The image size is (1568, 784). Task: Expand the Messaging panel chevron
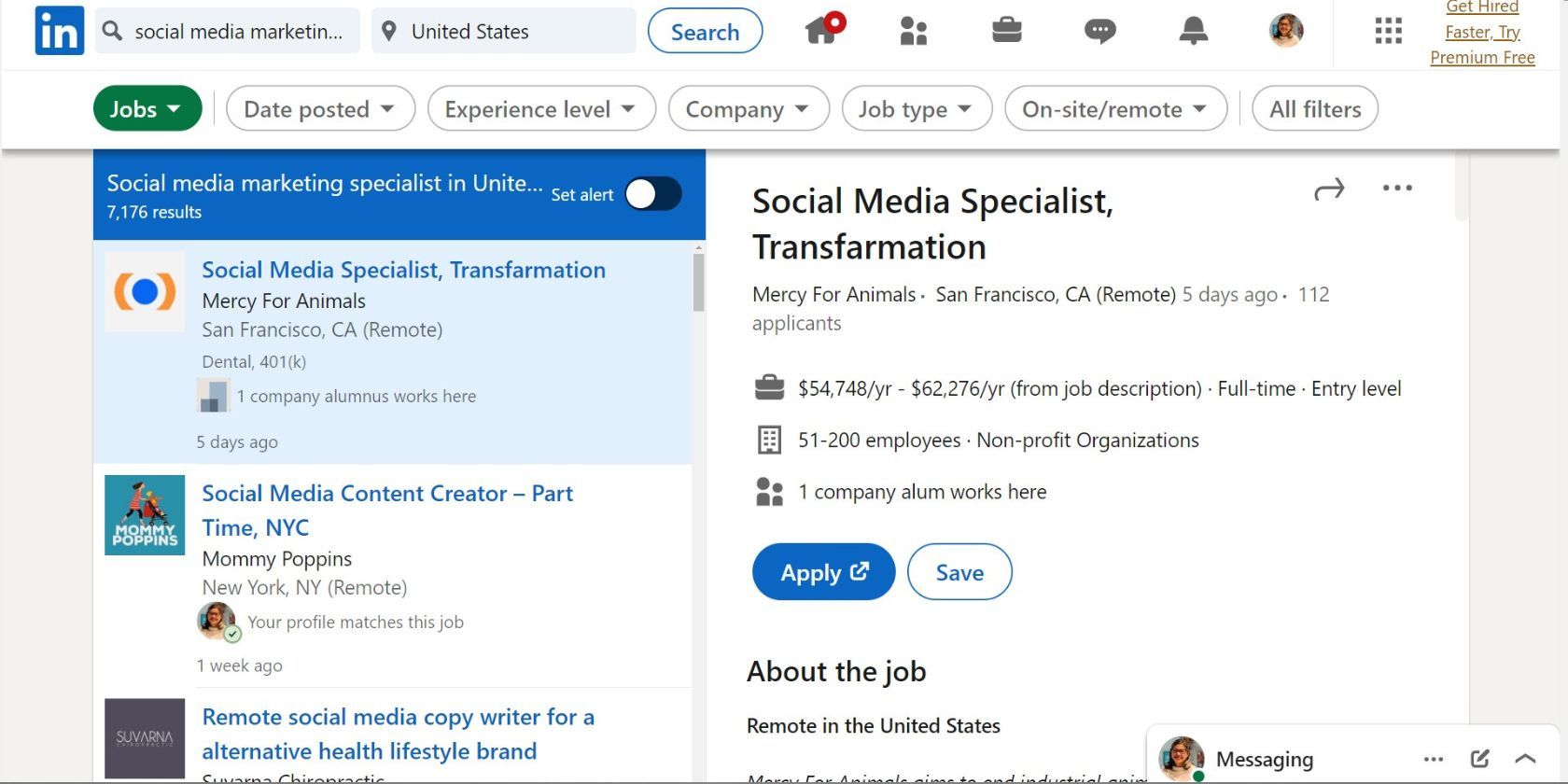(x=1525, y=759)
